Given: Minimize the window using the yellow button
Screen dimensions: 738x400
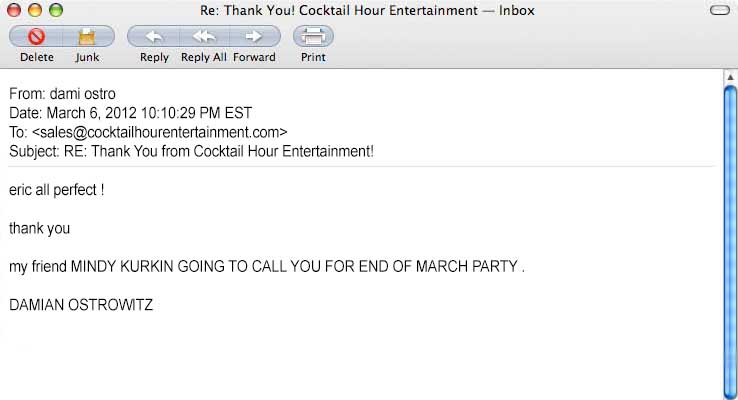Looking at the screenshot, I should (35, 11).
